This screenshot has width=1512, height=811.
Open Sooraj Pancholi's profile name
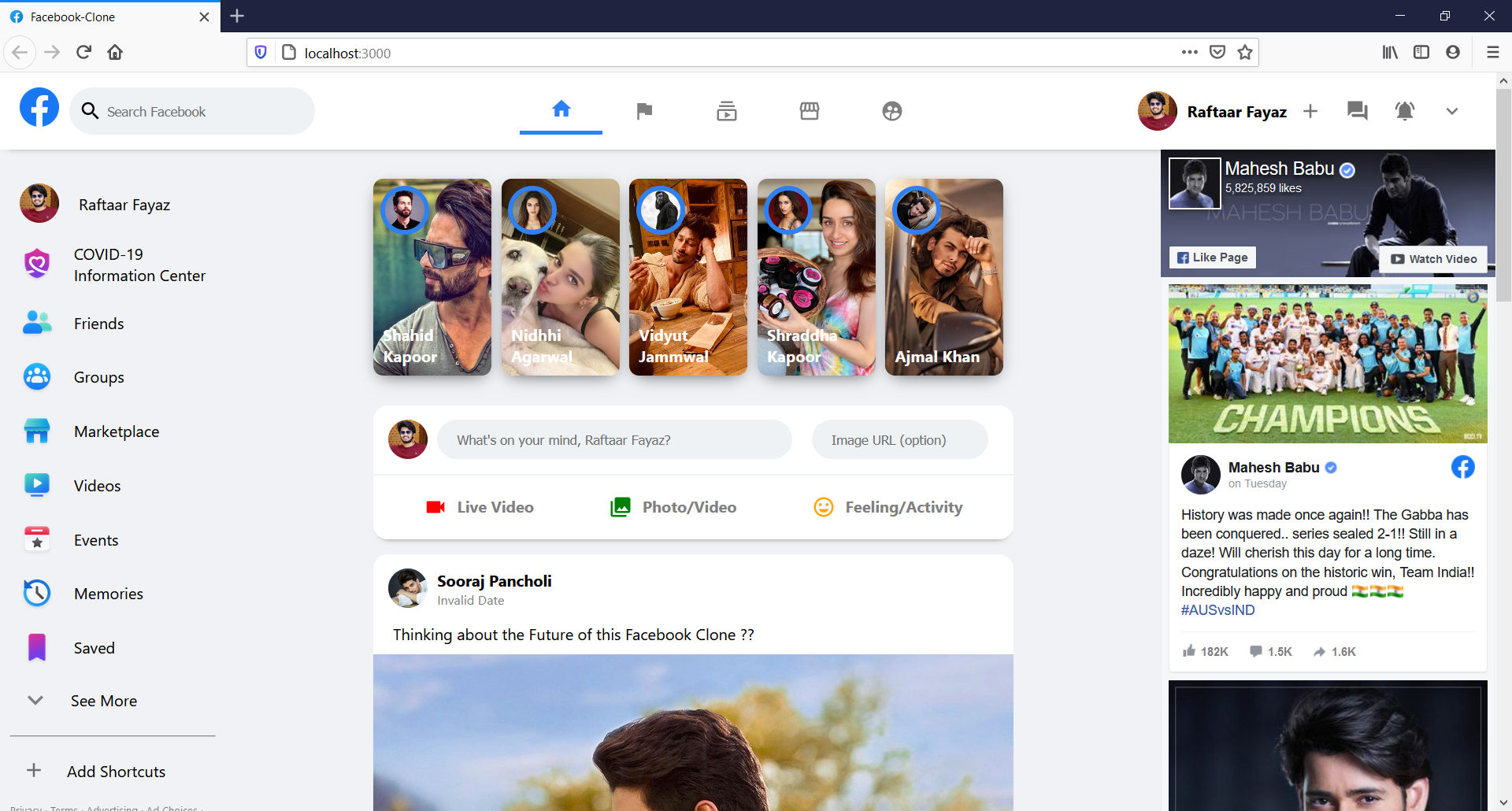click(495, 581)
